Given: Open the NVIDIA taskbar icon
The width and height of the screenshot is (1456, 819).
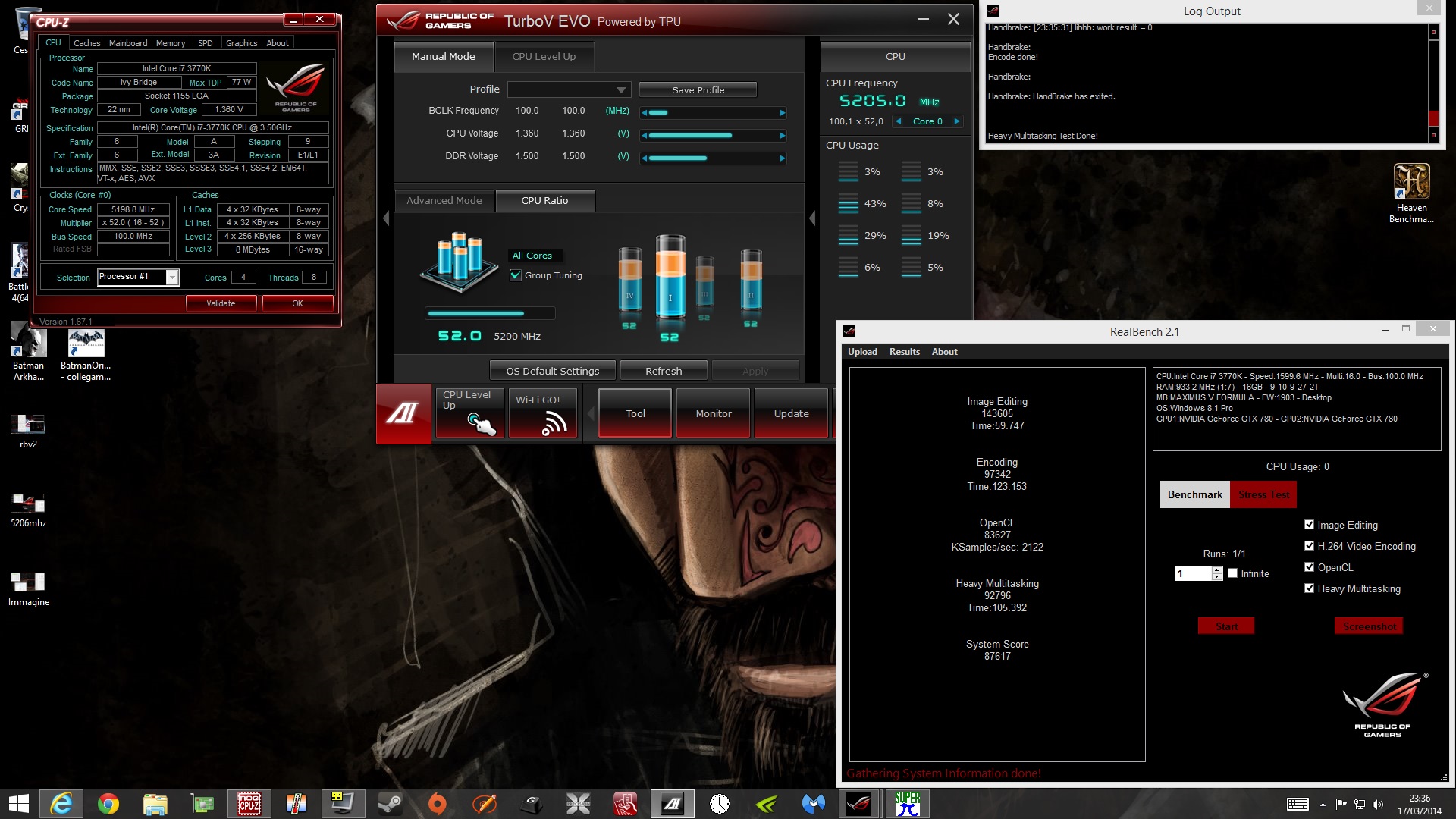Looking at the screenshot, I should pyautogui.click(x=767, y=804).
